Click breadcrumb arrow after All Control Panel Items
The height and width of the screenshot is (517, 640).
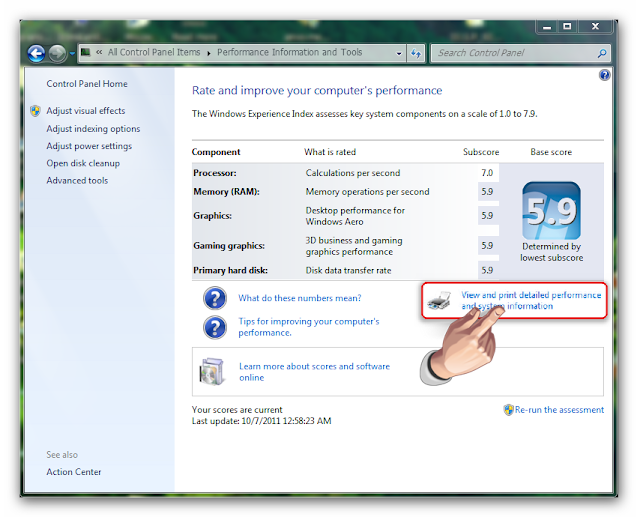pos(209,53)
